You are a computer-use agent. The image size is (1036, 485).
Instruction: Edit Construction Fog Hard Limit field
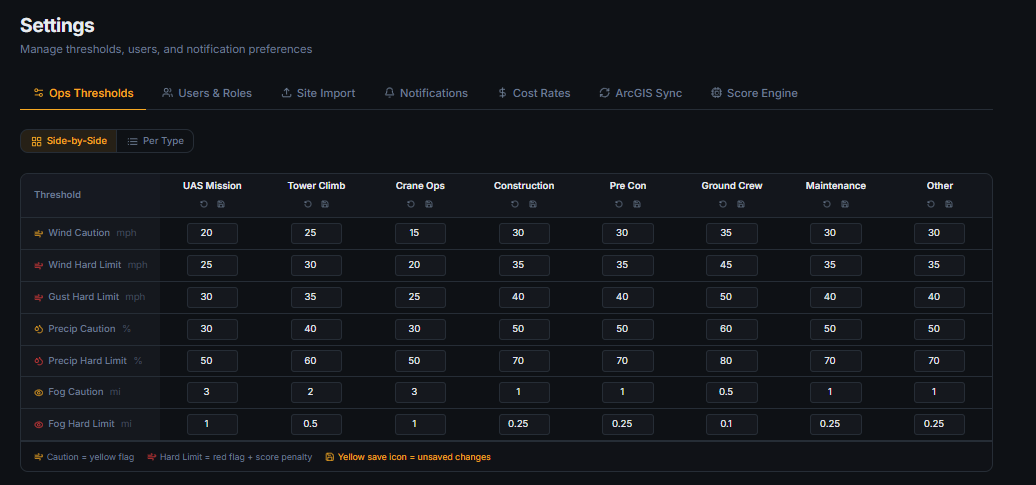coord(524,424)
